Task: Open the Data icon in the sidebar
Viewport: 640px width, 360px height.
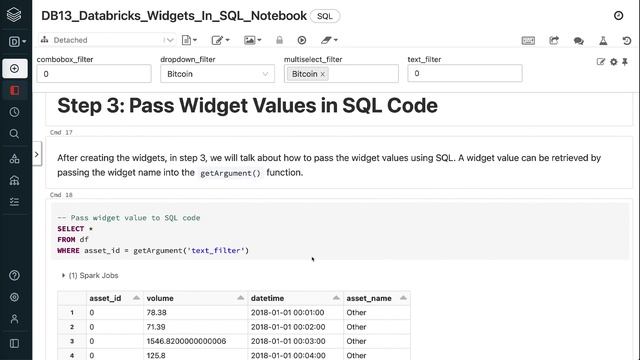Action: coord(14,159)
